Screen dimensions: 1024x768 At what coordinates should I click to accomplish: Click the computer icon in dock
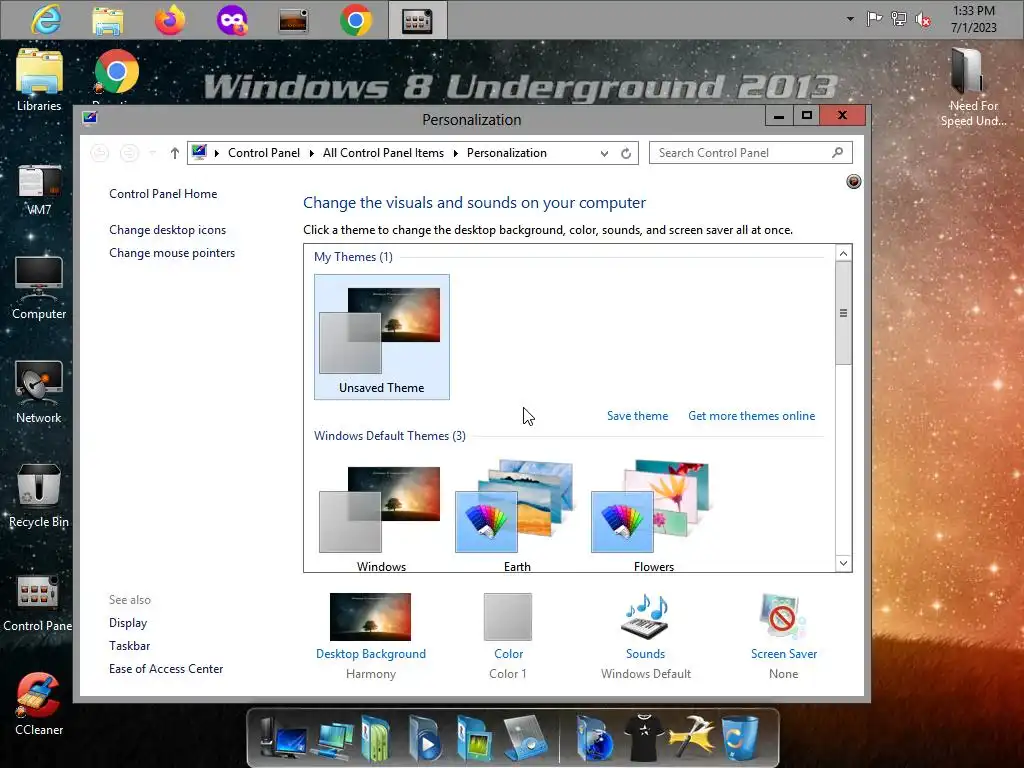point(283,739)
